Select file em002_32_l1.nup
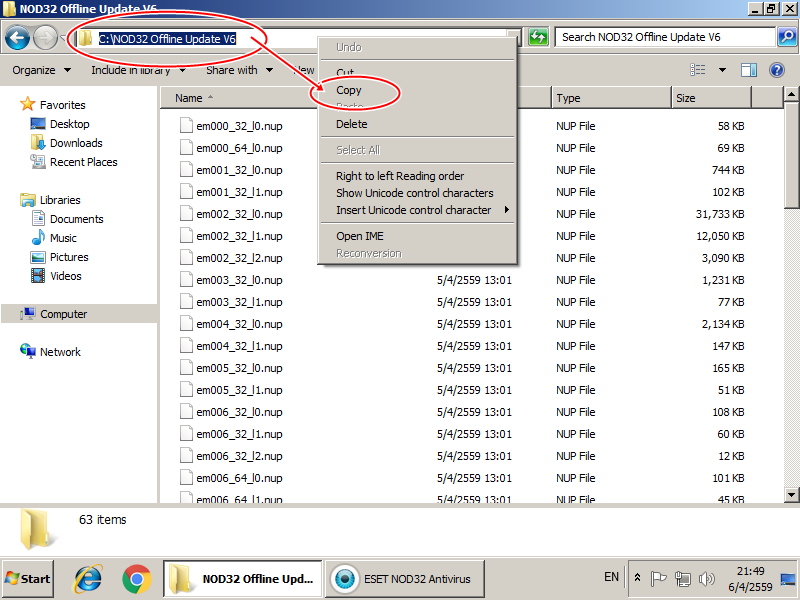The image size is (800, 600). pyautogui.click(x=239, y=236)
